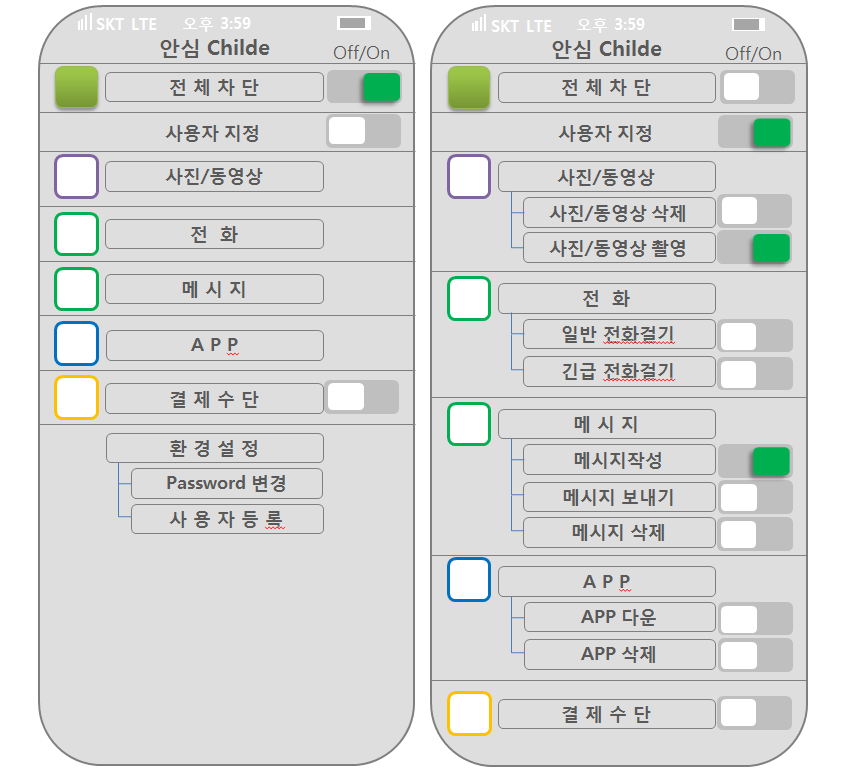The width and height of the screenshot is (841, 774).
Task: Open 사용자등록 menu entry
Action: (x=227, y=519)
